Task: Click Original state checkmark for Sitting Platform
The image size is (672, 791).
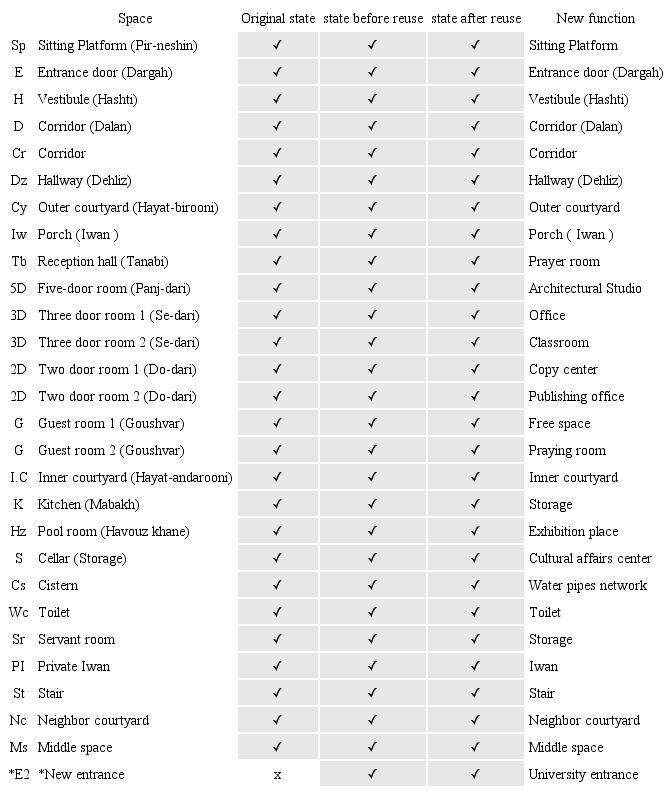Action: pos(277,45)
